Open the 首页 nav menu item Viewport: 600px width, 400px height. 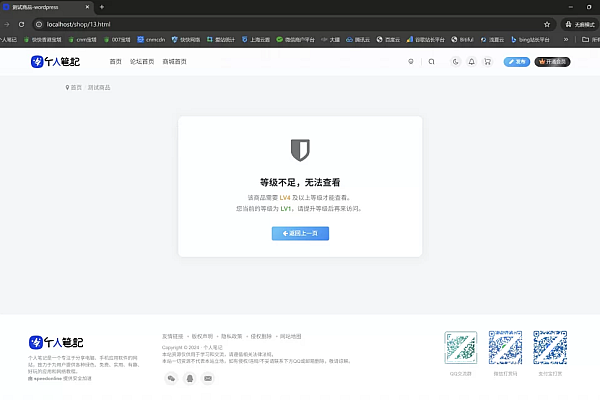[115, 62]
